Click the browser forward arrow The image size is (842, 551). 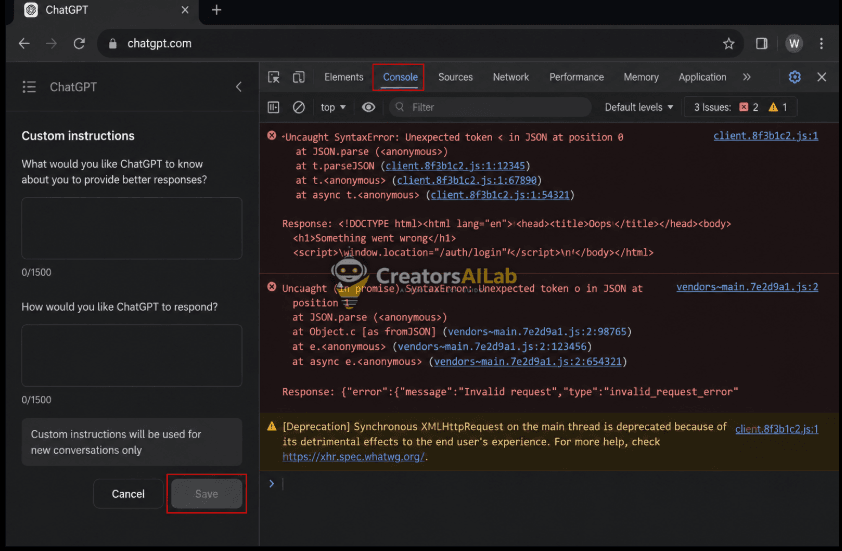click(x=52, y=44)
